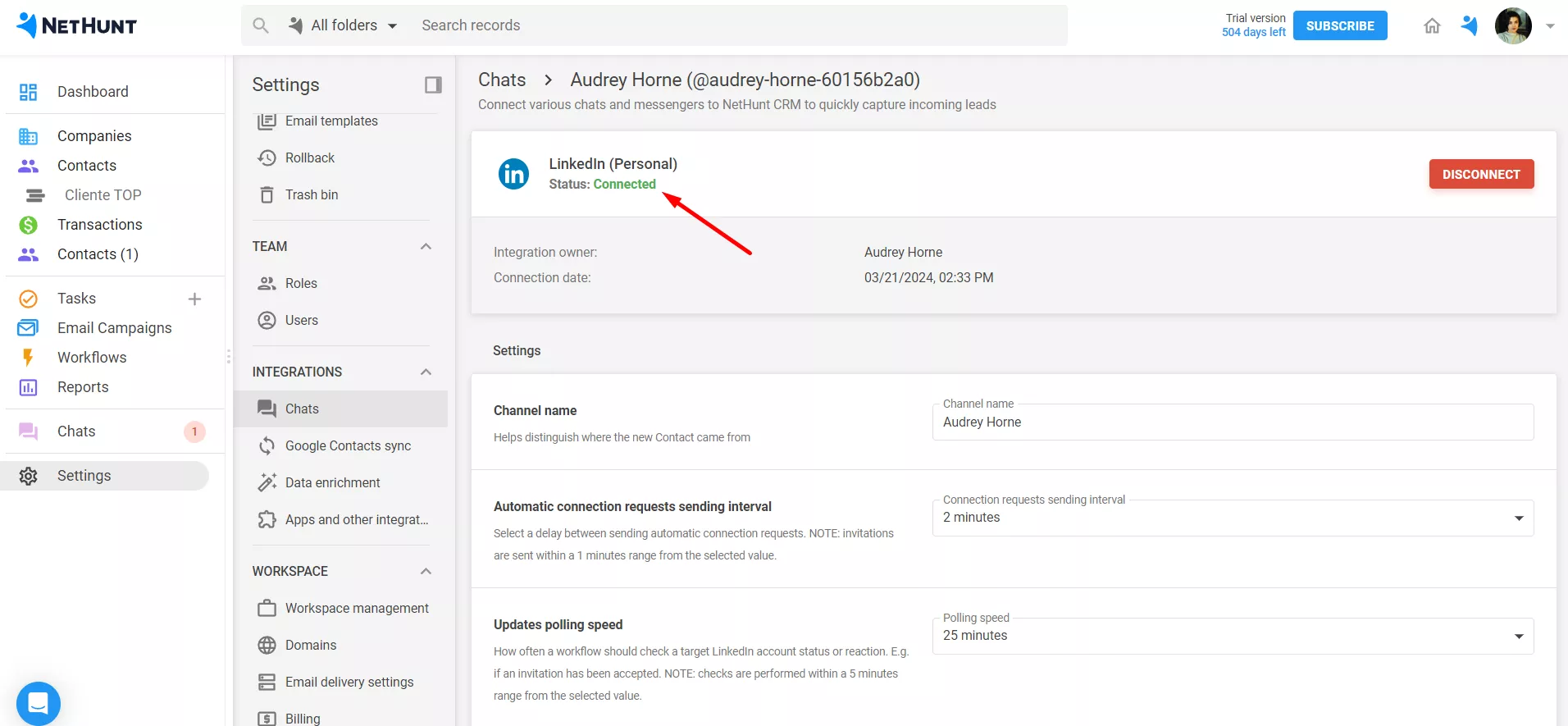Click the 504 days left link

[1253, 32]
